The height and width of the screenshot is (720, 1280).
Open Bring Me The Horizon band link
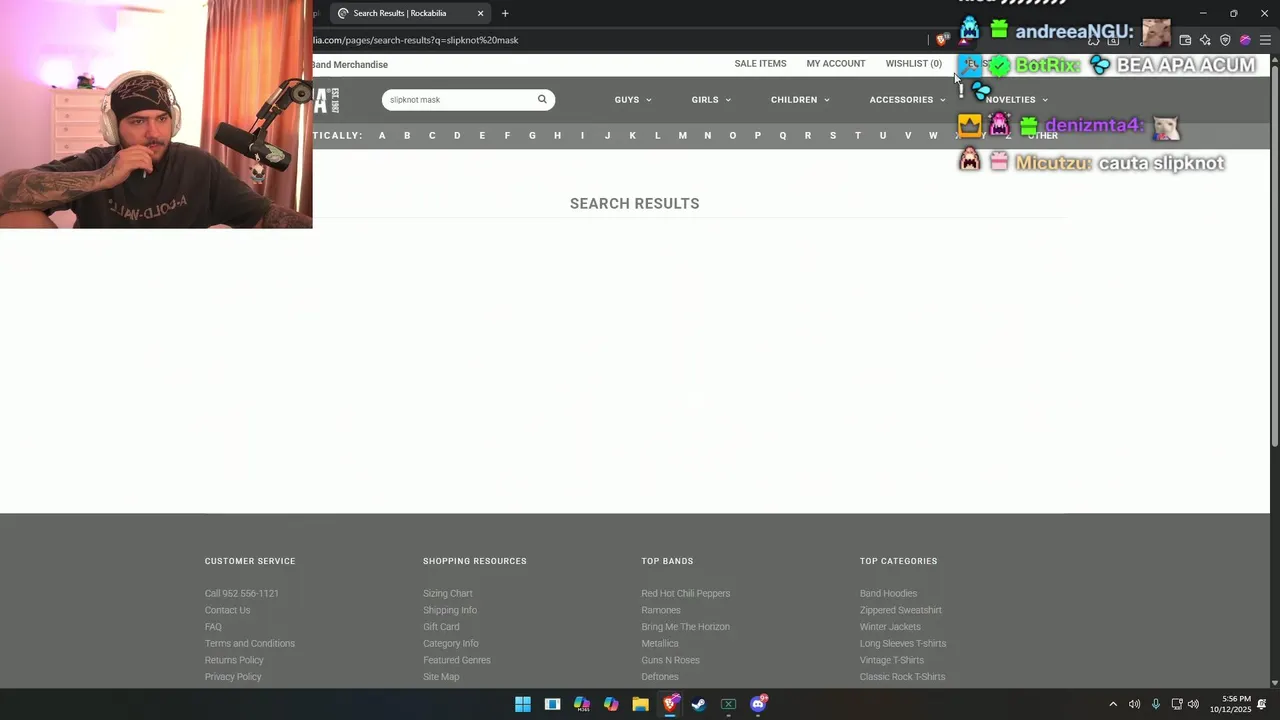click(686, 627)
